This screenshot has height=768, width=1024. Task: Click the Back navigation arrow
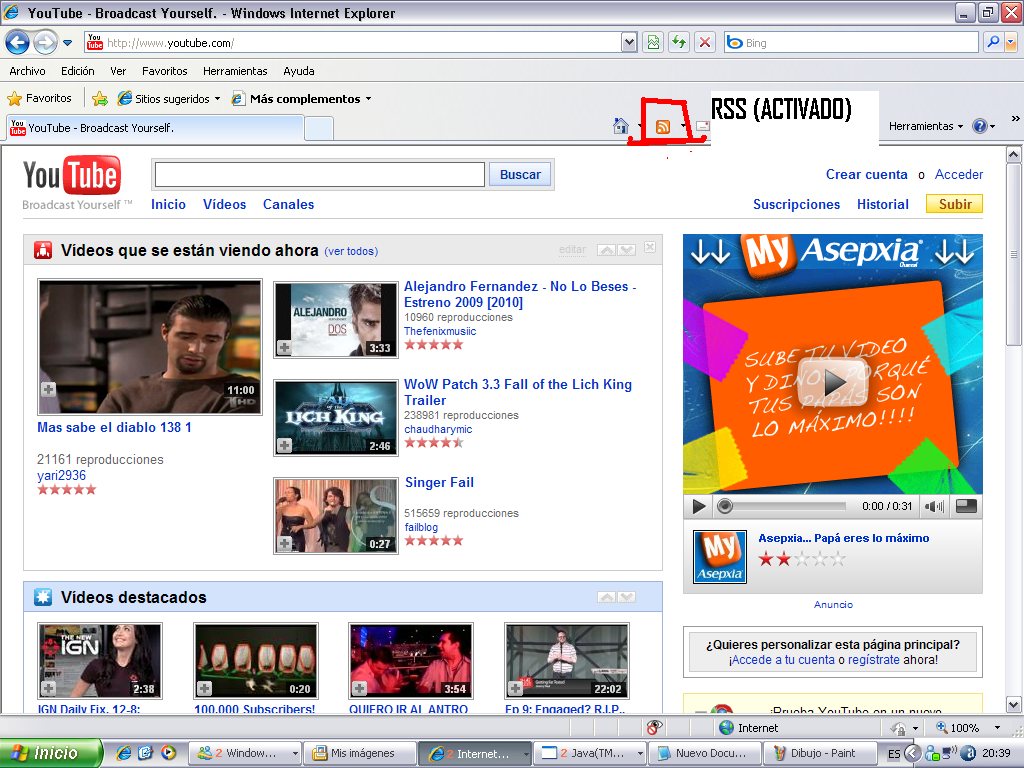(18, 43)
